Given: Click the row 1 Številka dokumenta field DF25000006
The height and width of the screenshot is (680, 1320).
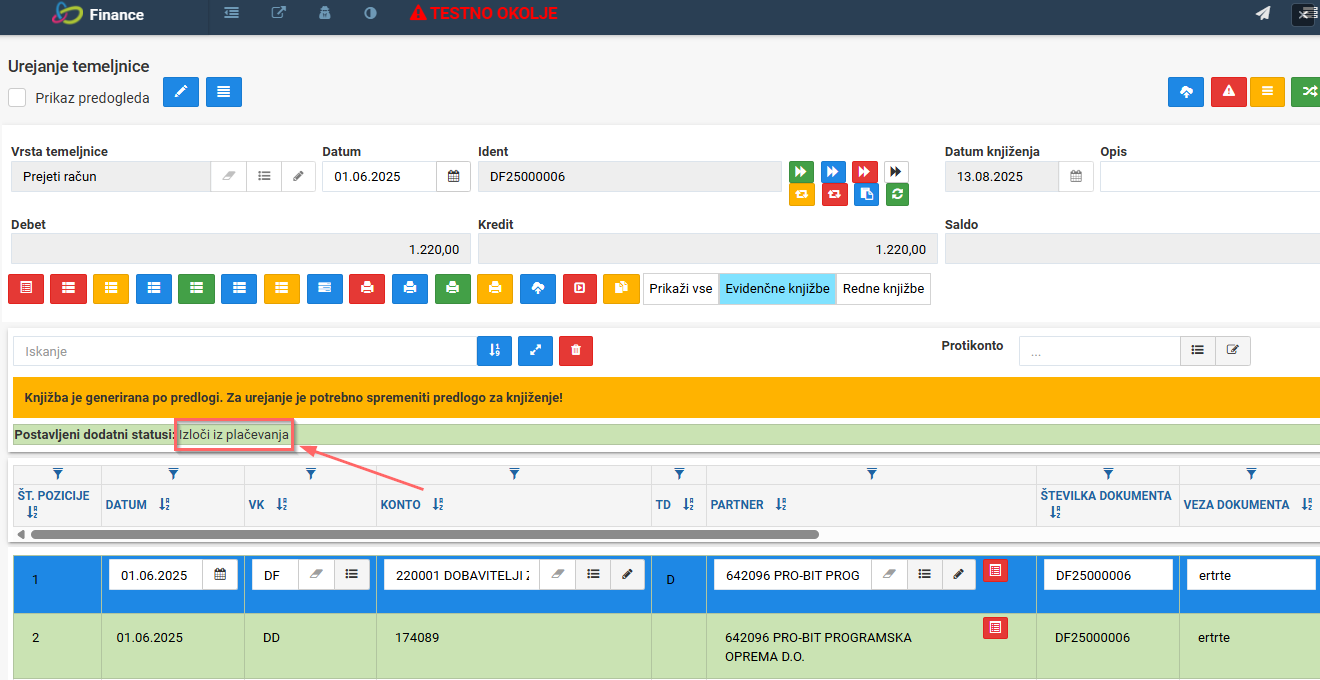Looking at the screenshot, I should 1108,575.
